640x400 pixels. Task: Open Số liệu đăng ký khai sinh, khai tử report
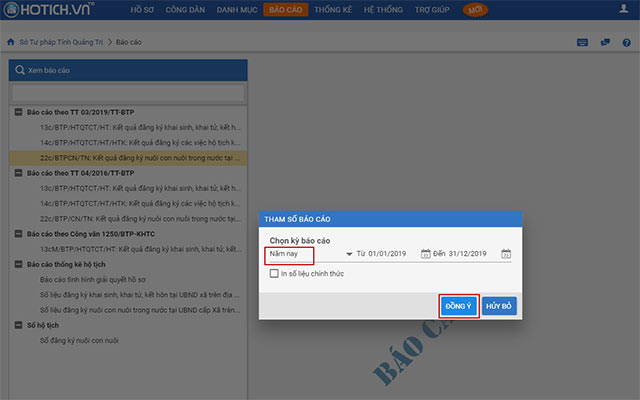(140, 295)
